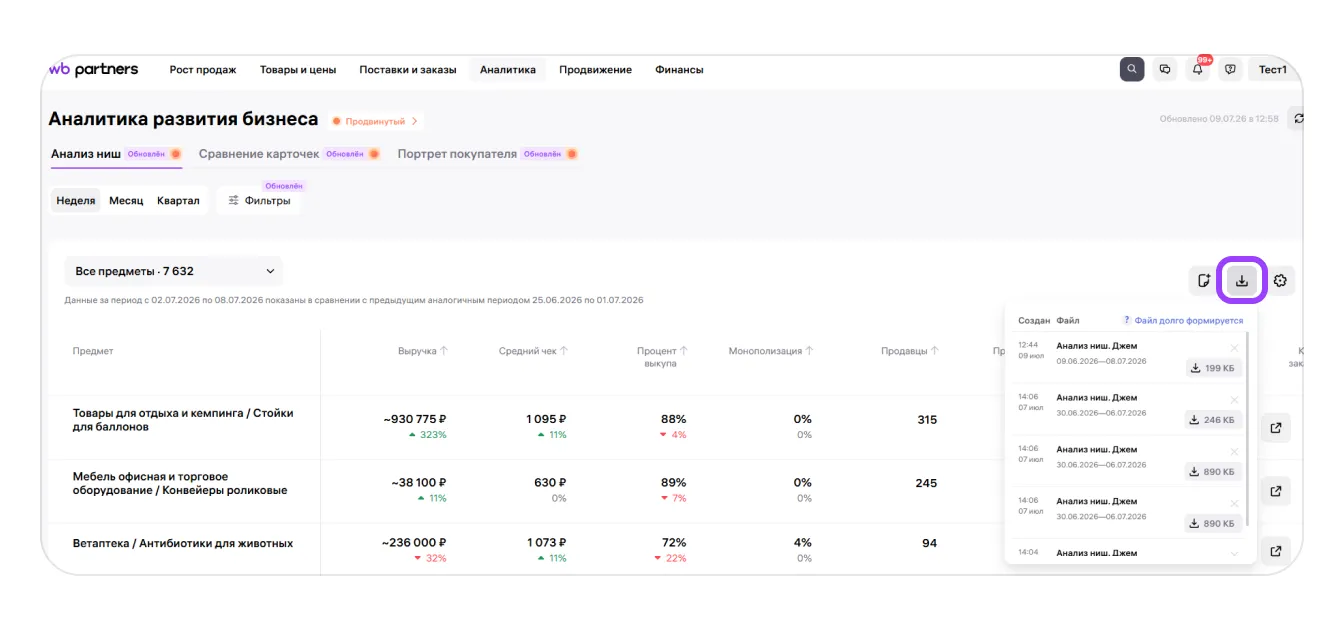Viewport: 1344px width, 630px height.
Task: Refresh data with the reload icon
Action: (x=1298, y=118)
